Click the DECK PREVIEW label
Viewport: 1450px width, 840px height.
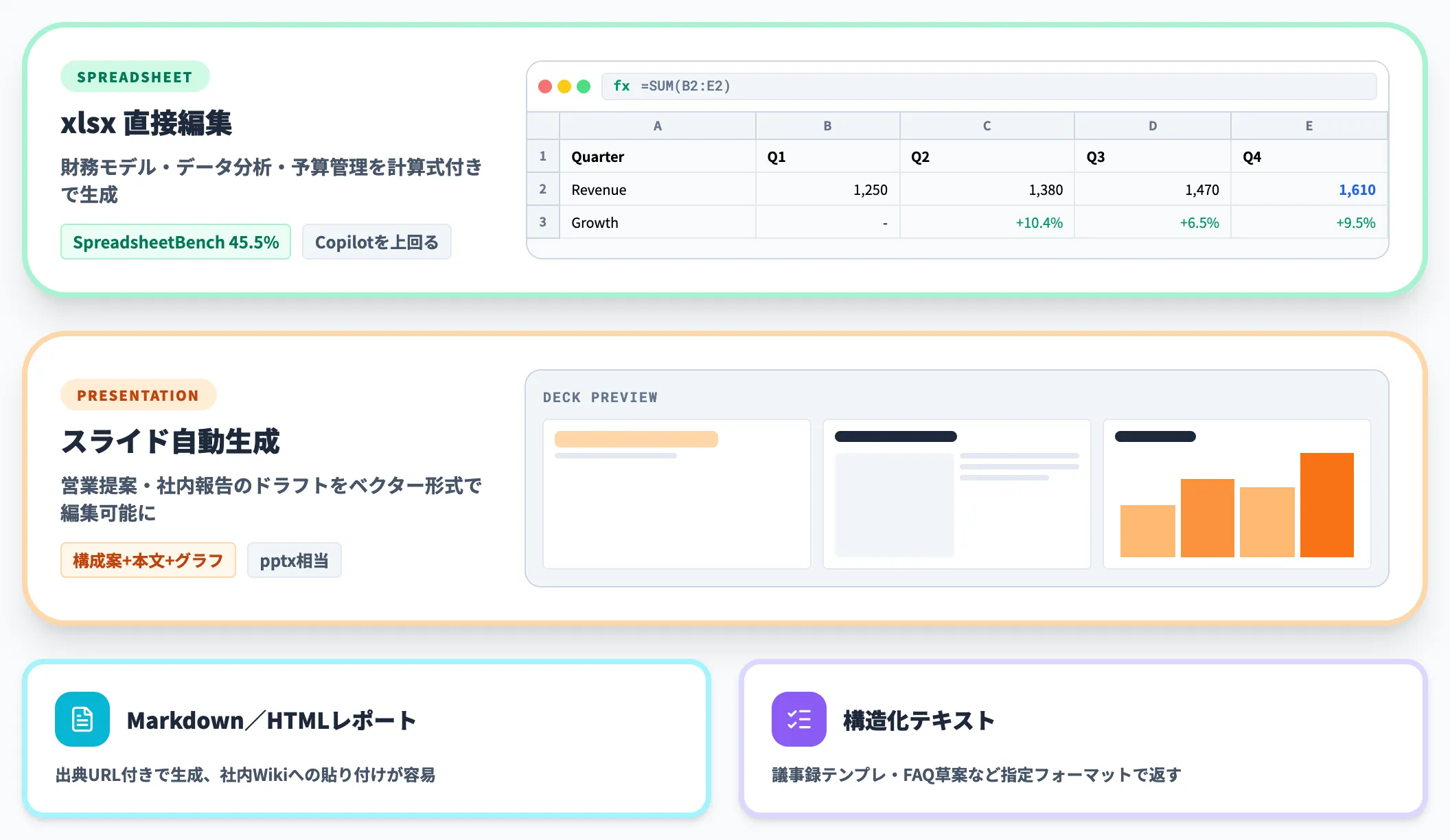[600, 397]
